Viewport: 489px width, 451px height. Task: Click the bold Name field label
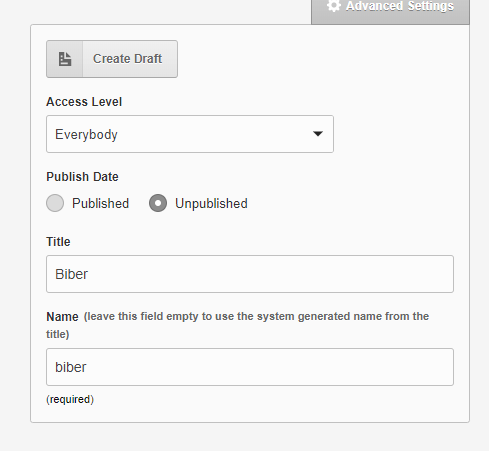coord(62,316)
